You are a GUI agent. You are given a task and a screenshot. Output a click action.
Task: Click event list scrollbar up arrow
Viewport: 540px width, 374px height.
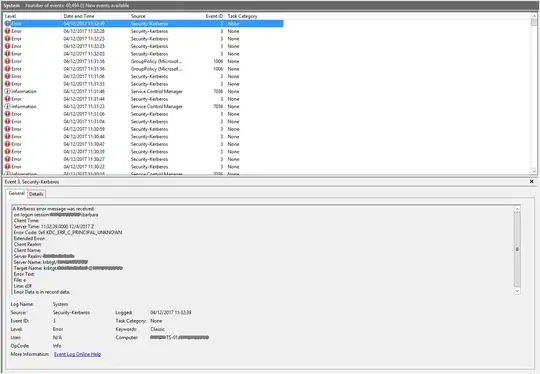tap(534, 16)
